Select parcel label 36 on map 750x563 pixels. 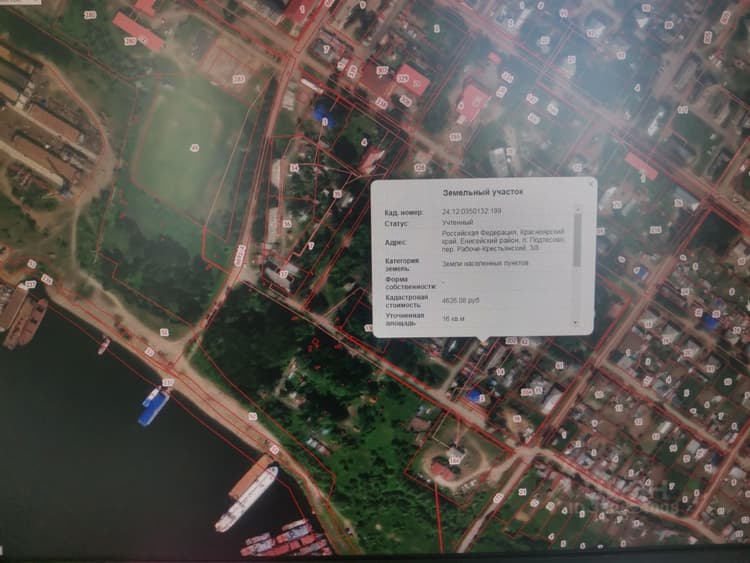pyautogui.click(x=287, y=224)
